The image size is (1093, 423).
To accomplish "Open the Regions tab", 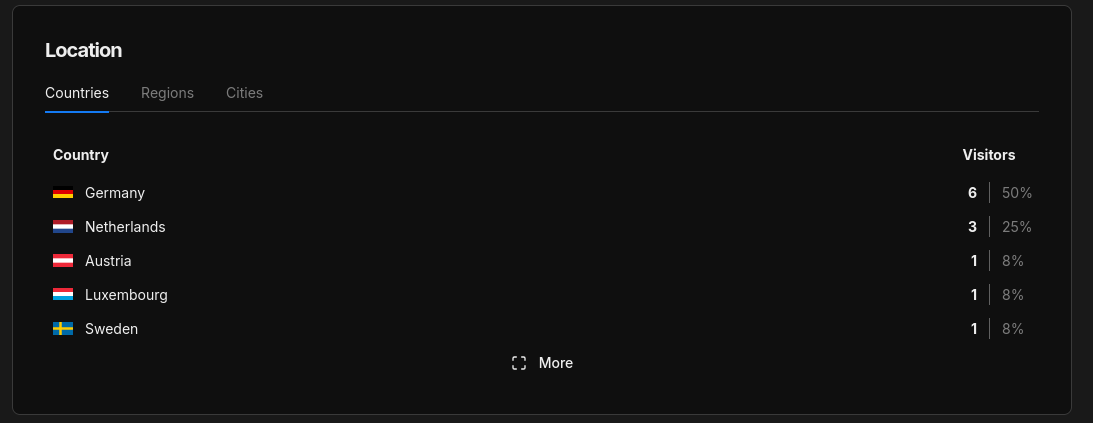I will coord(167,93).
